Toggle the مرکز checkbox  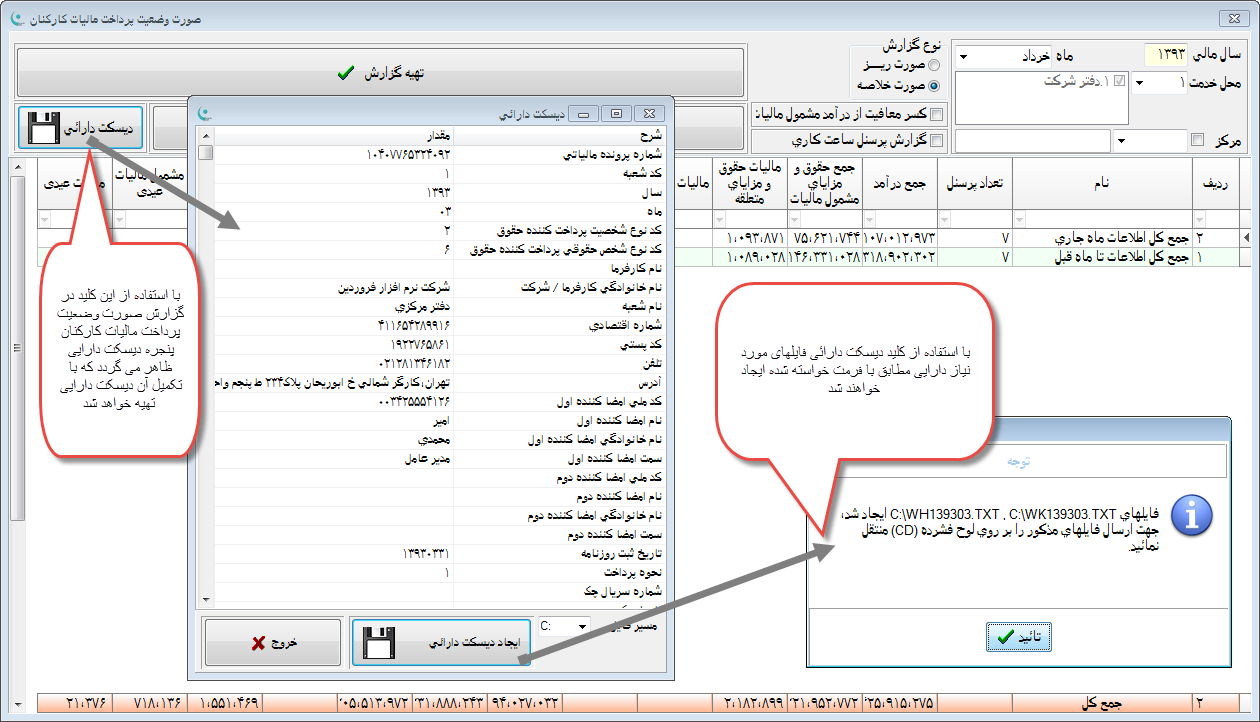pyautogui.click(x=1197, y=140)
